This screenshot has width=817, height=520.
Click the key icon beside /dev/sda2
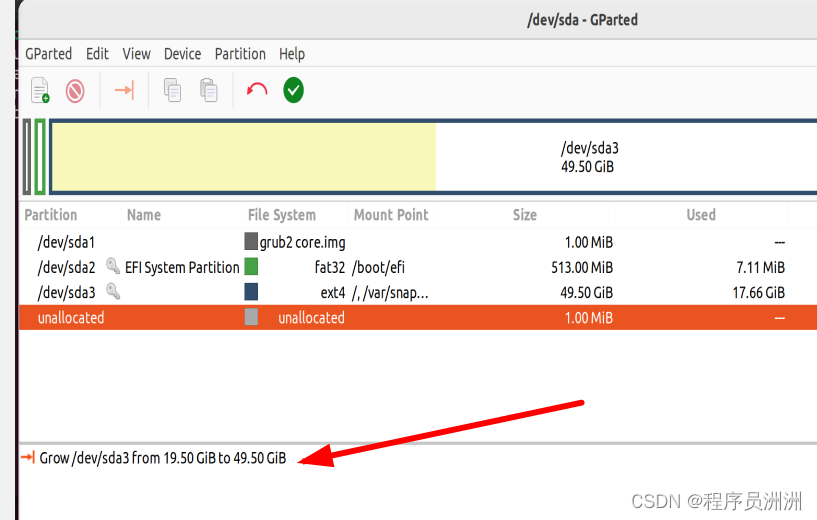[113, 266]
